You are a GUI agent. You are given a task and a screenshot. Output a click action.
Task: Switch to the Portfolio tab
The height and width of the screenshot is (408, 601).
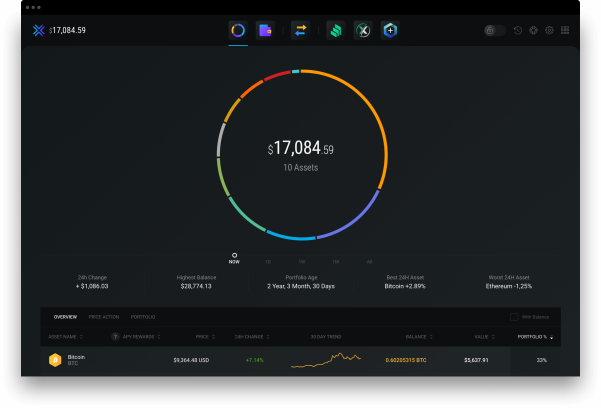click(143, 317)
